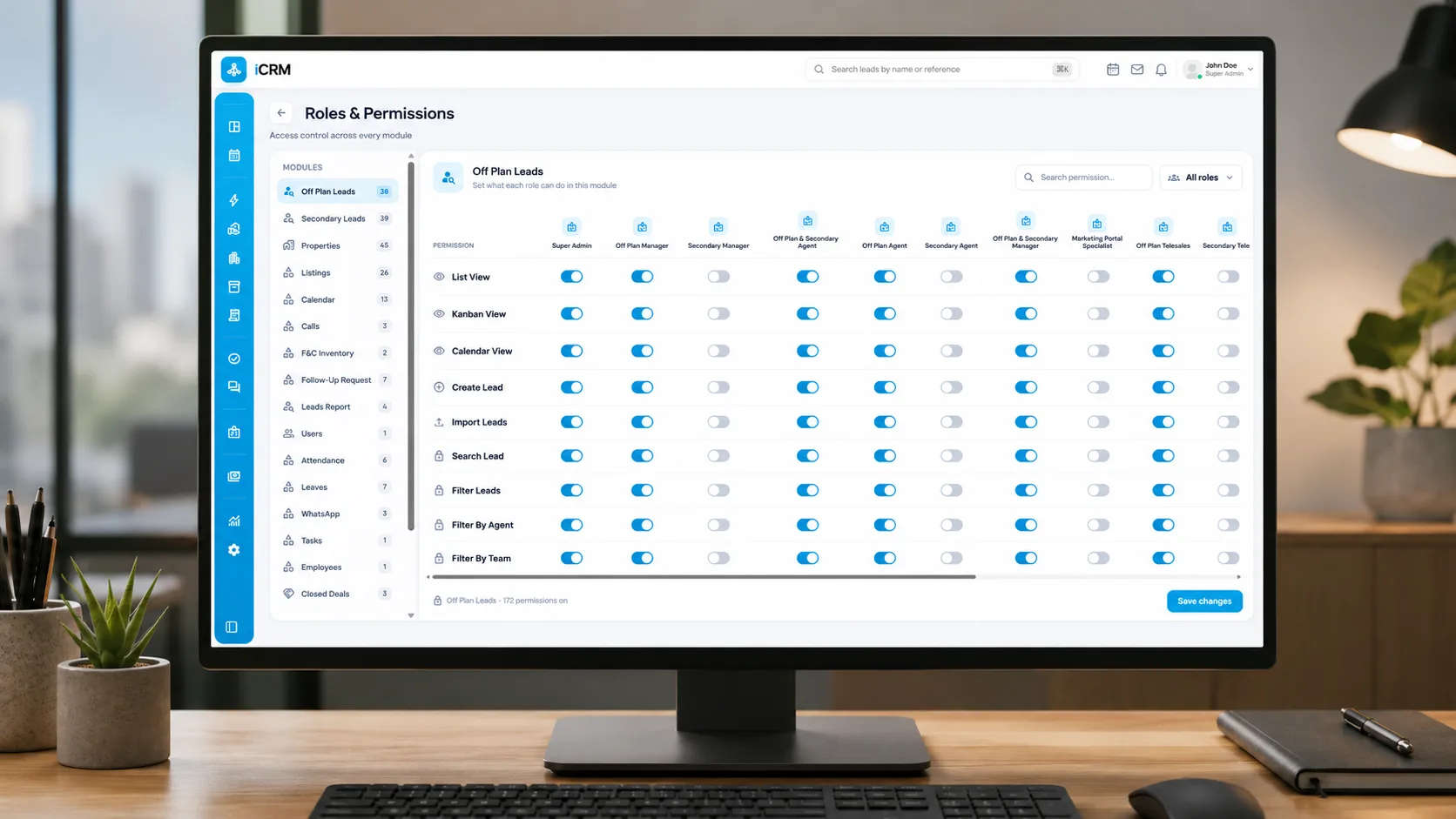1456x819 pixels.
Task: Enable Create Lead for Secondary Manager
Action: [718, 387]
